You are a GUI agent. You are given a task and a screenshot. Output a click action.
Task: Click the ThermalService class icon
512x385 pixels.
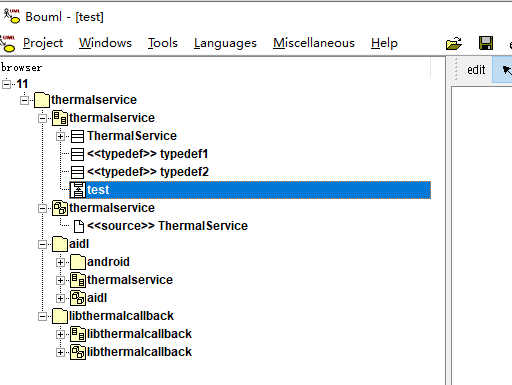point(78,136)
